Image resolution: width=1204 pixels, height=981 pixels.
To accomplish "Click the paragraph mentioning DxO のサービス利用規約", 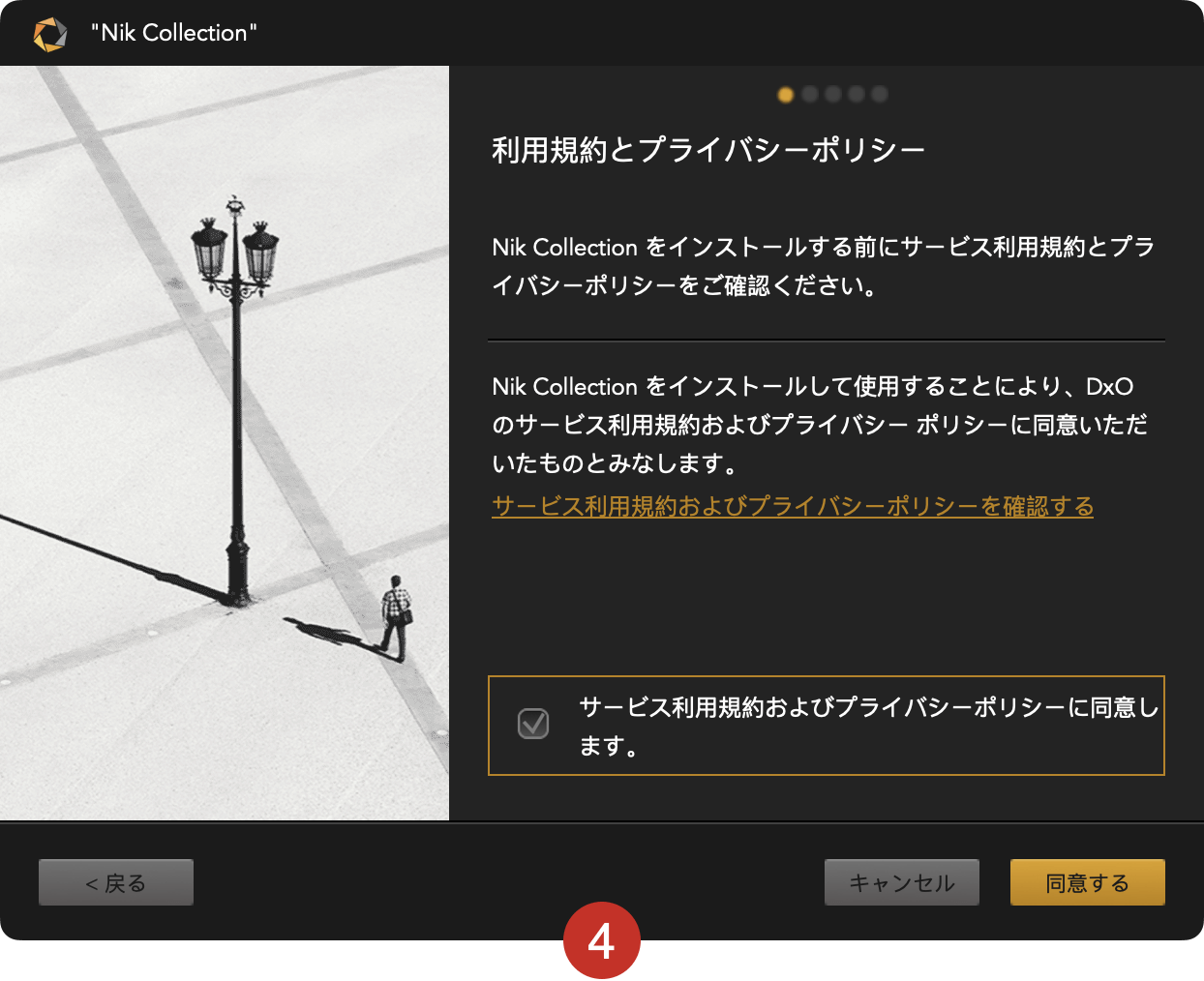I will [x=820, y=425].
